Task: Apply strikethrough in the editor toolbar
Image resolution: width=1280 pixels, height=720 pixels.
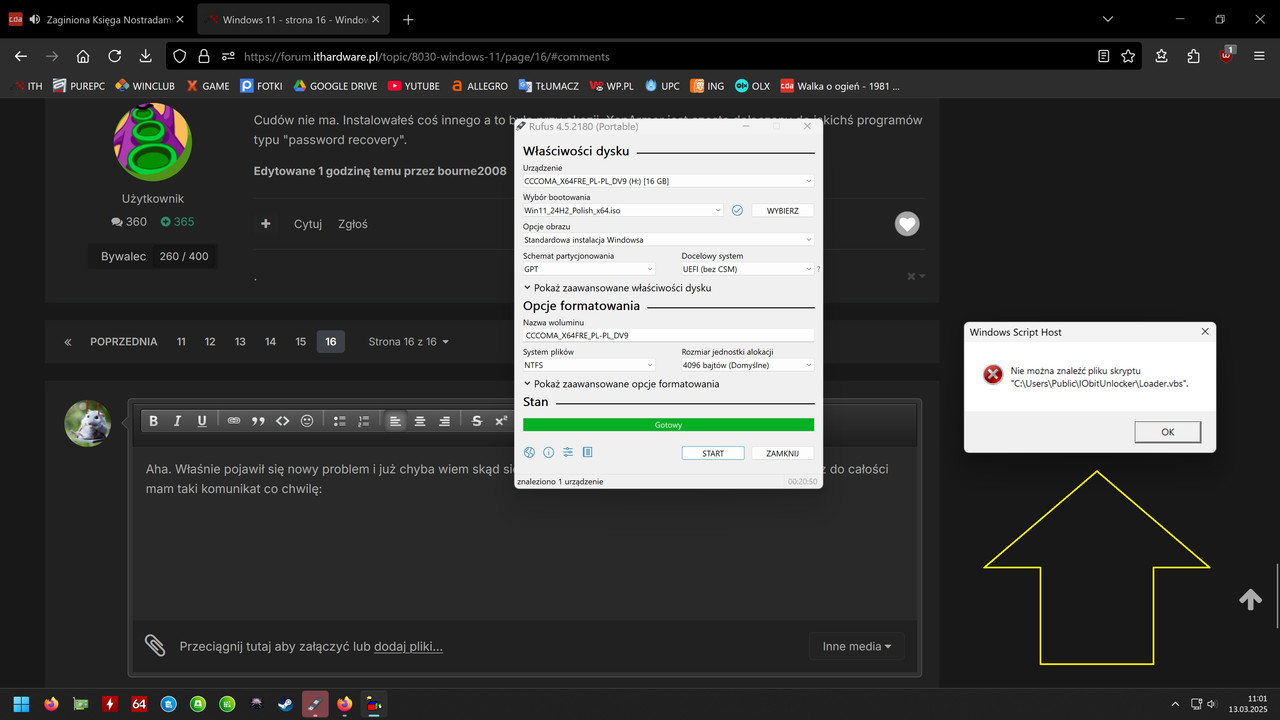Action: point(477,421)
